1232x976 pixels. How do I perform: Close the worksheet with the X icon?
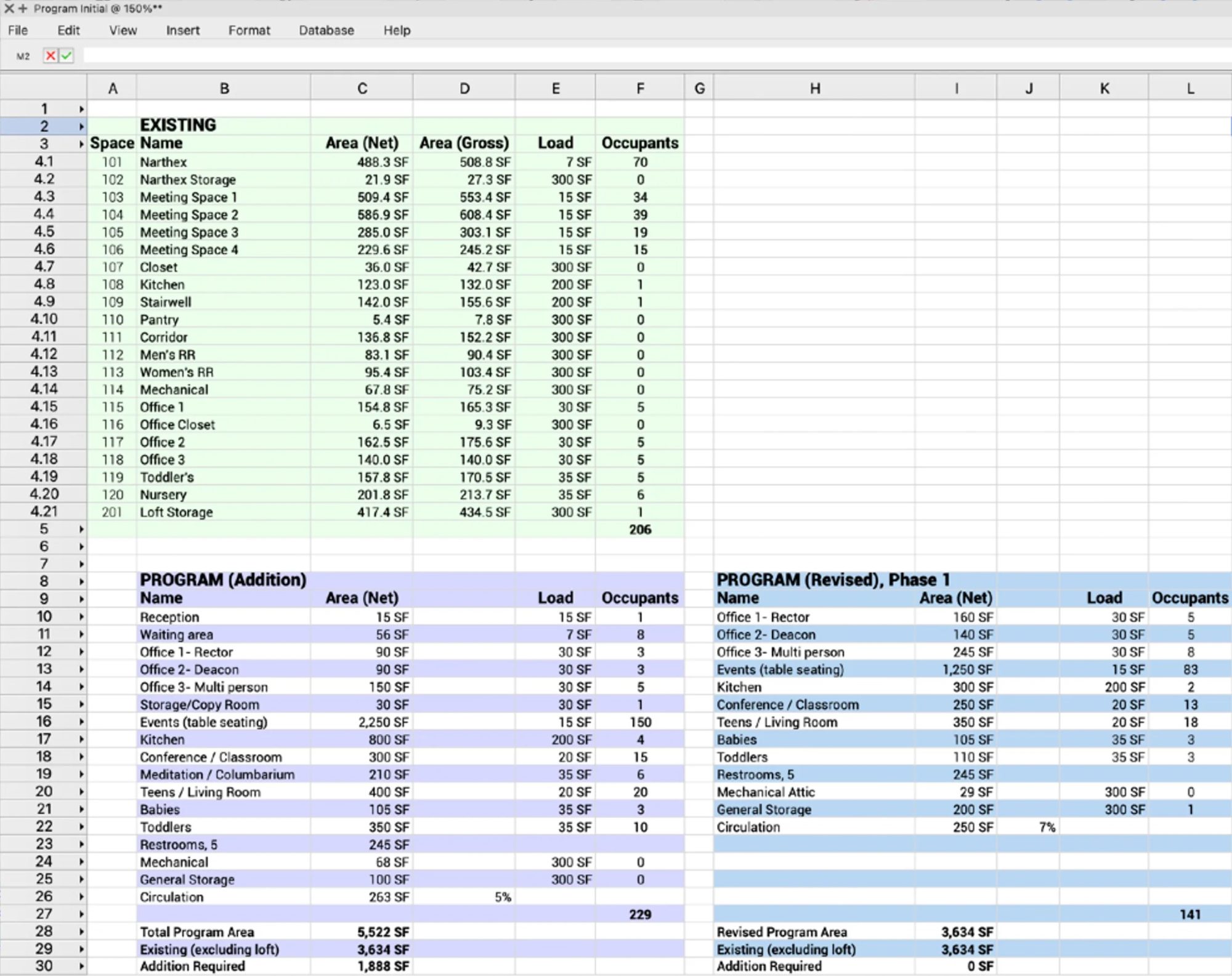tap(9, 9)
